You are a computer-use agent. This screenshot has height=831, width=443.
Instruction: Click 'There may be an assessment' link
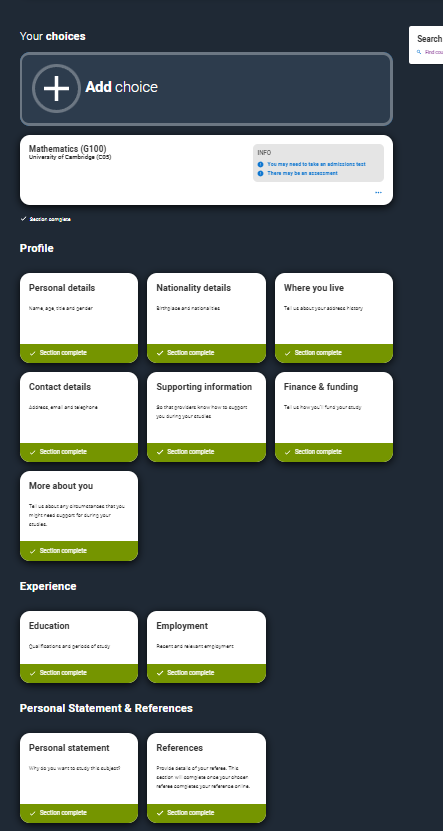[x=303, y=173]
